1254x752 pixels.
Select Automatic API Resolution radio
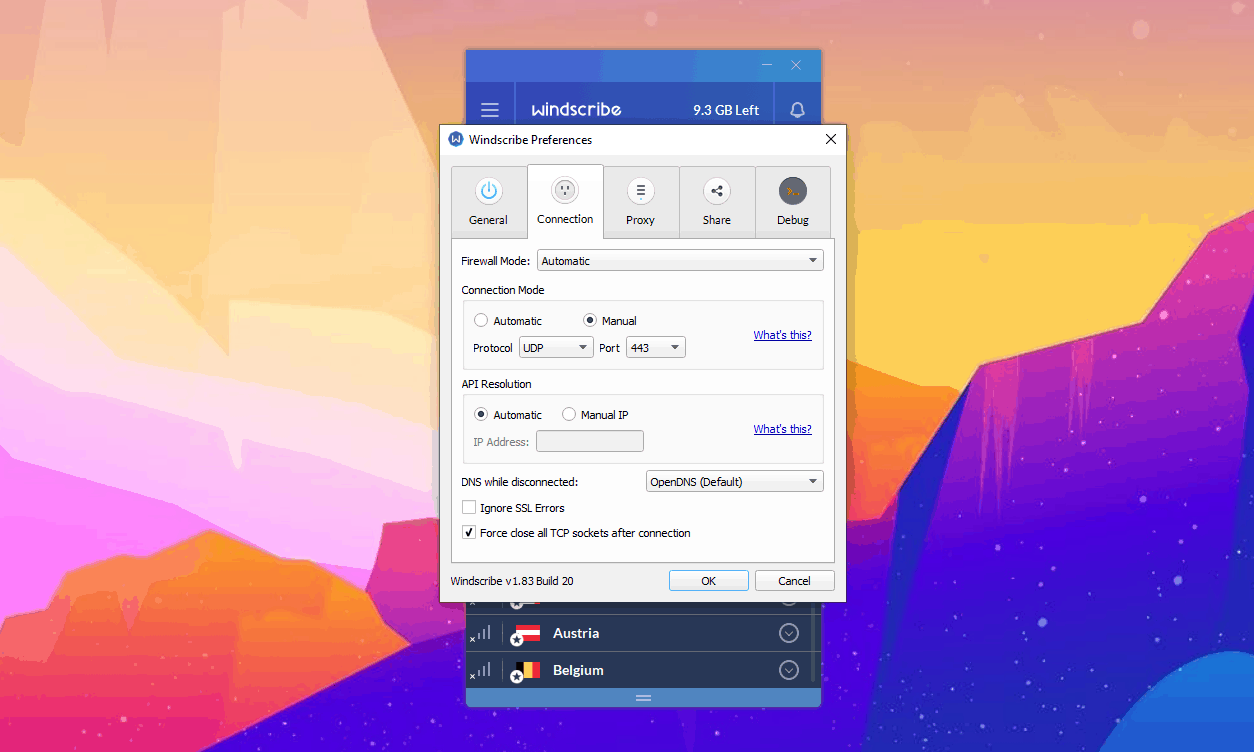pos(481,415)
